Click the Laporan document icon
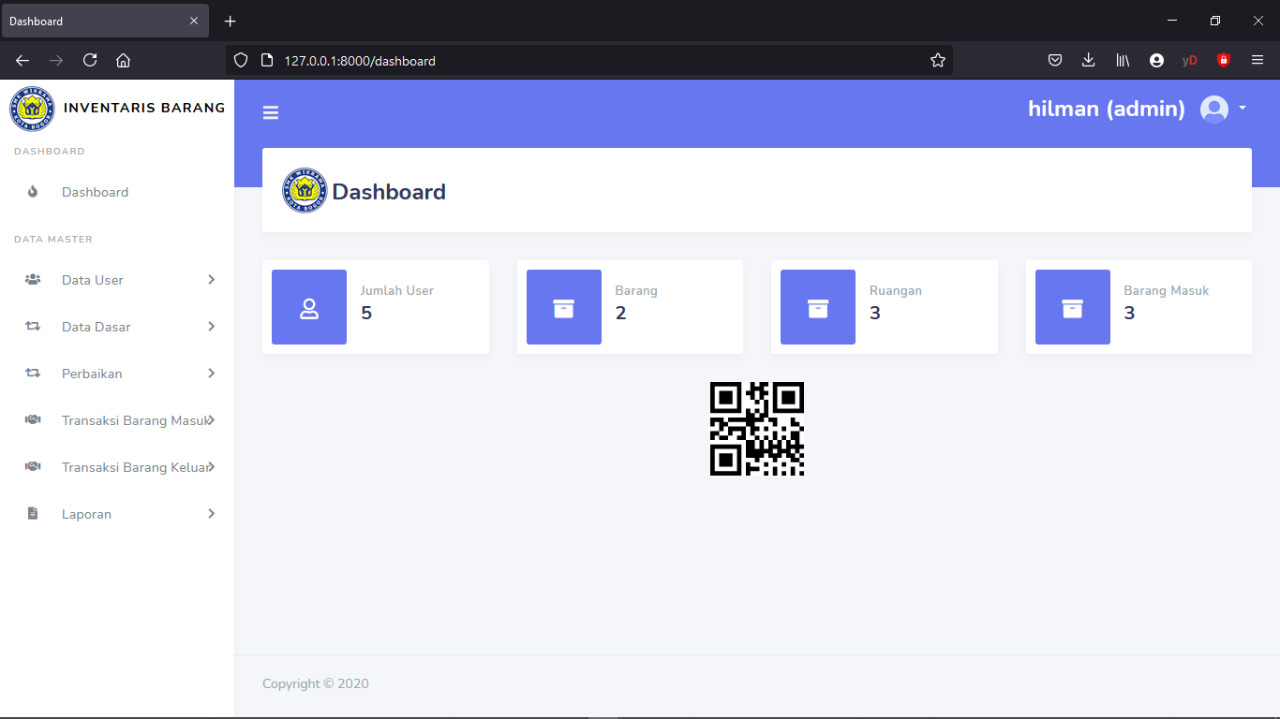Viewport: 1280px width, 719px height. click(x=33, y=514)
